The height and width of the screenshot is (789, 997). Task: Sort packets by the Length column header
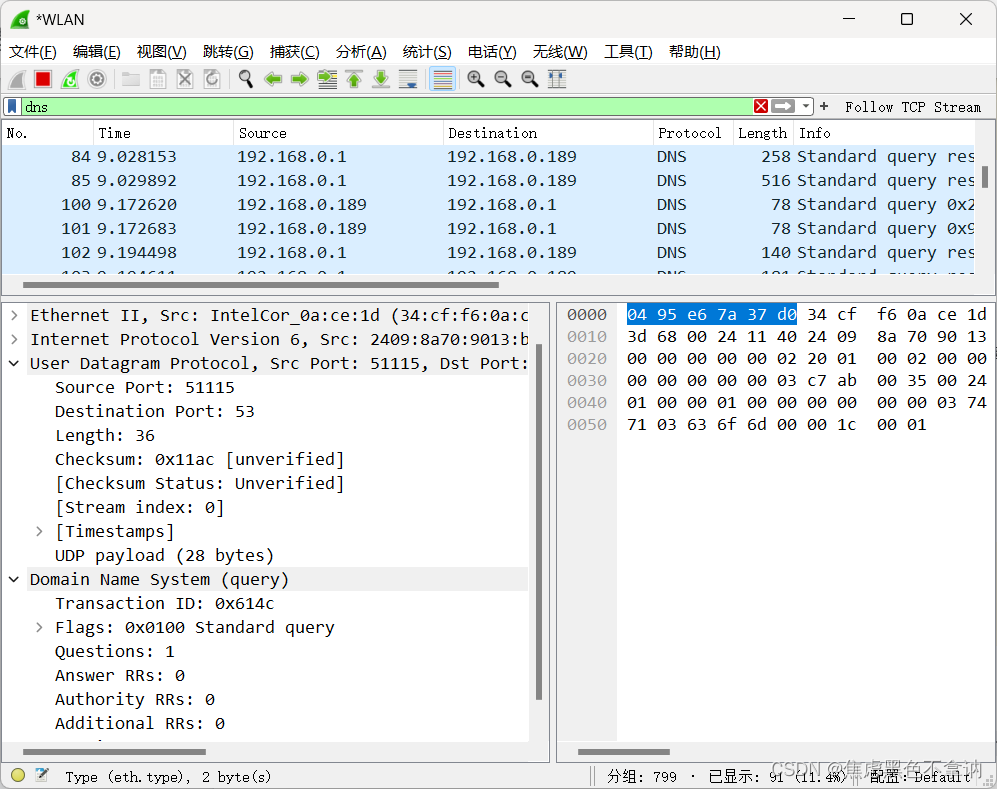point(763,133)
